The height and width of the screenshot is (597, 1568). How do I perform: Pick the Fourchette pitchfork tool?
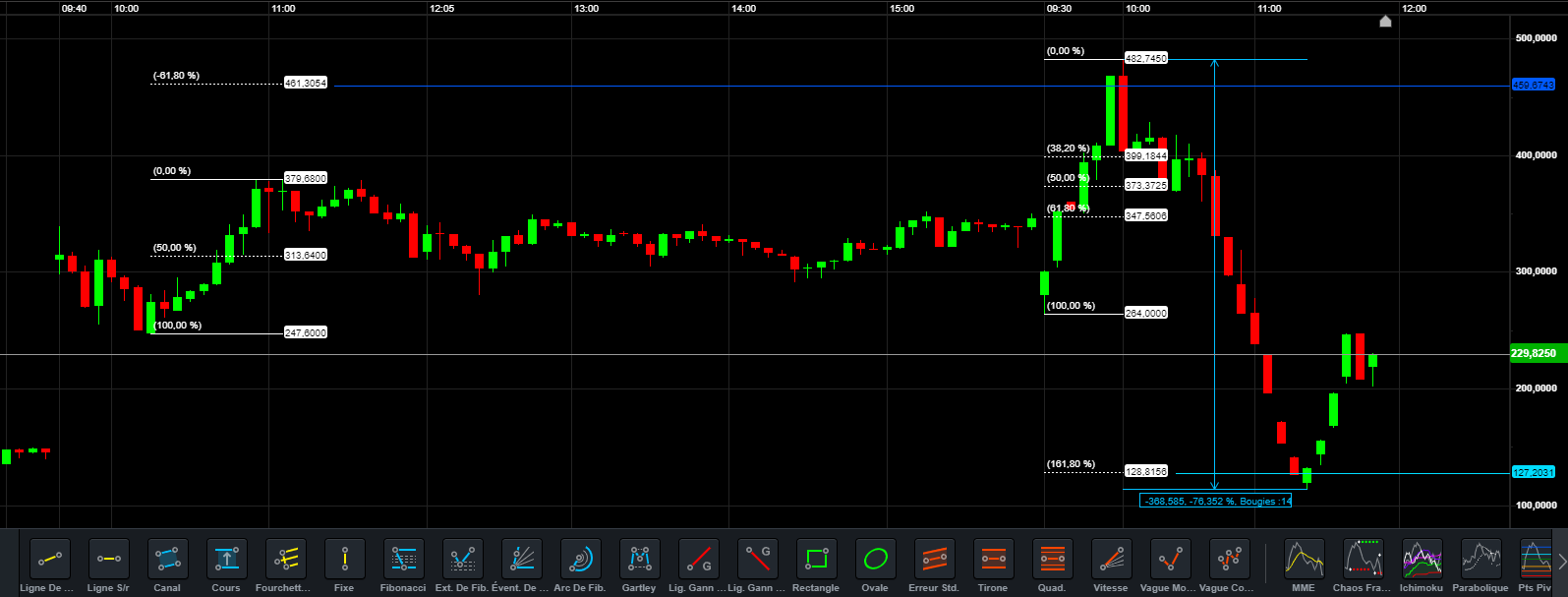[x=286, y=559]
